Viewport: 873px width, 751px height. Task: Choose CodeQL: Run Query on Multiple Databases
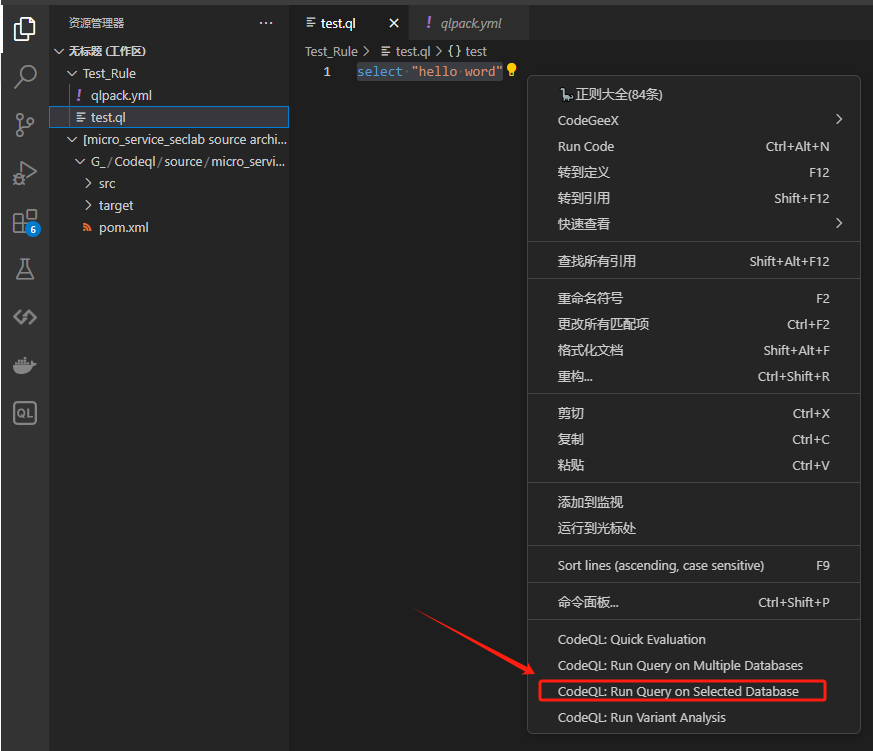(694, 665)
